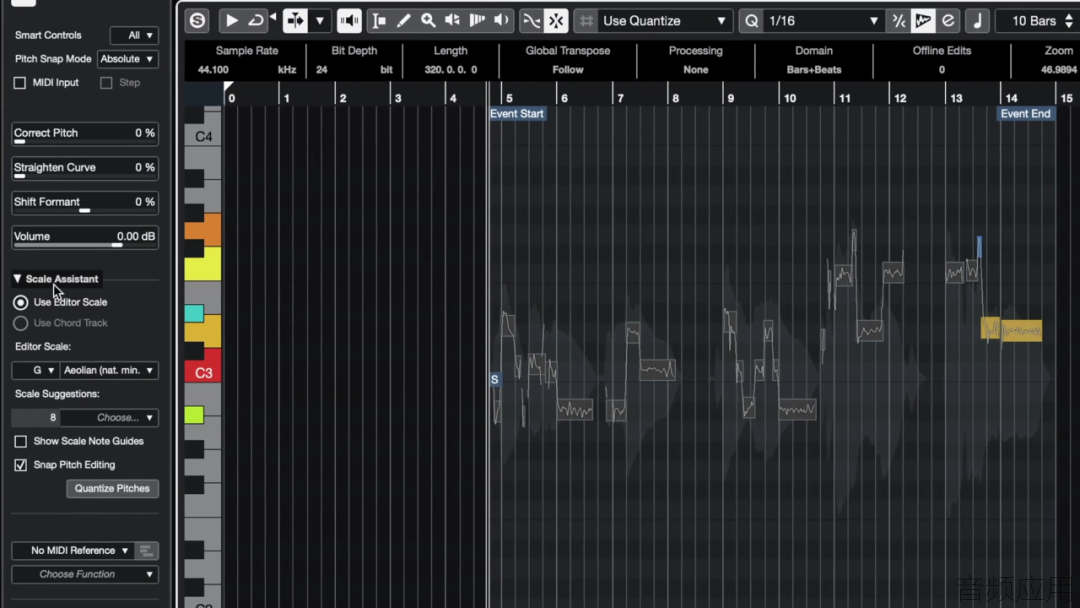
Task: Click the Solo Editor 'S' icon
Action: pos(197,21)
